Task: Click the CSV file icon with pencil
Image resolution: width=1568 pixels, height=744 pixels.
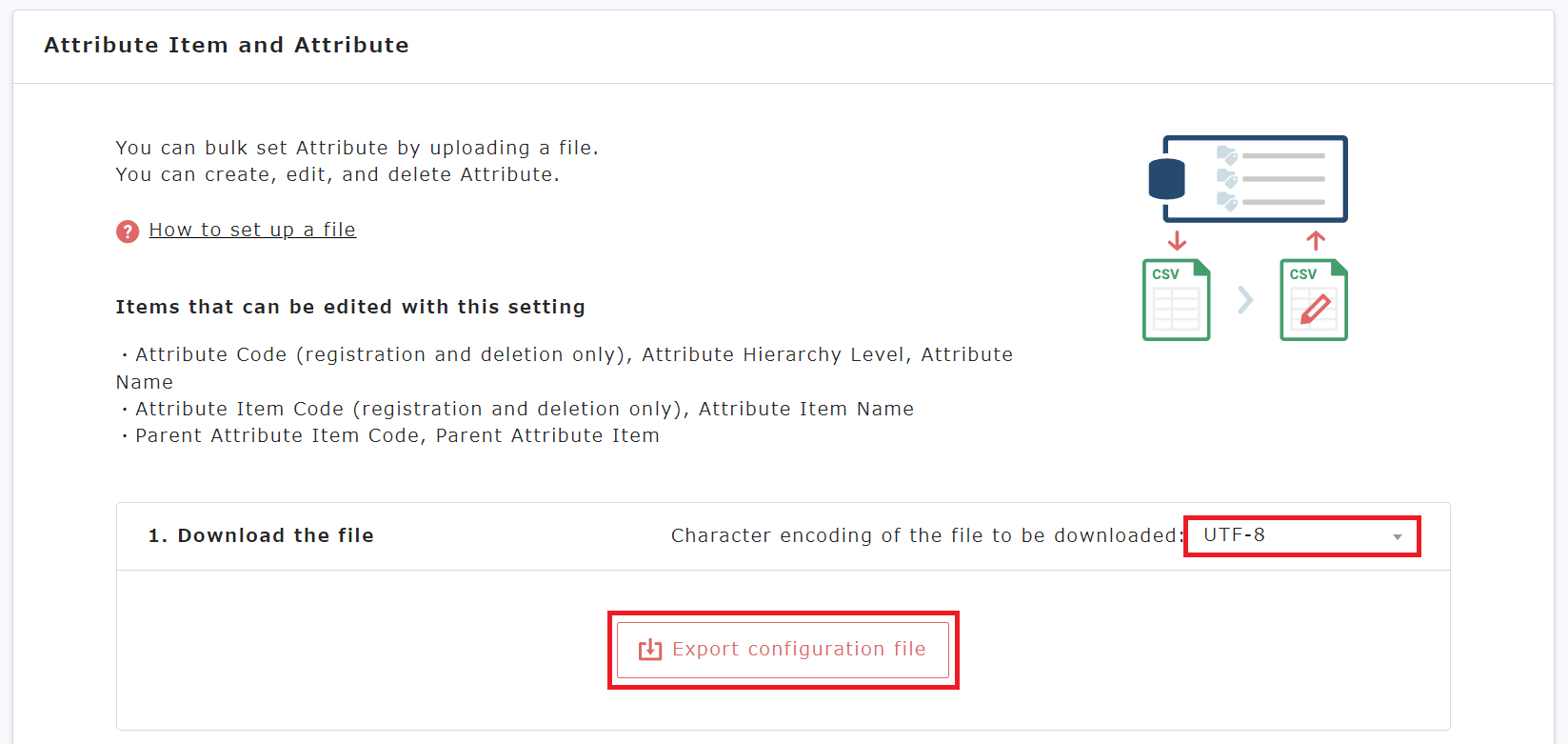Action: [1314, 300]
